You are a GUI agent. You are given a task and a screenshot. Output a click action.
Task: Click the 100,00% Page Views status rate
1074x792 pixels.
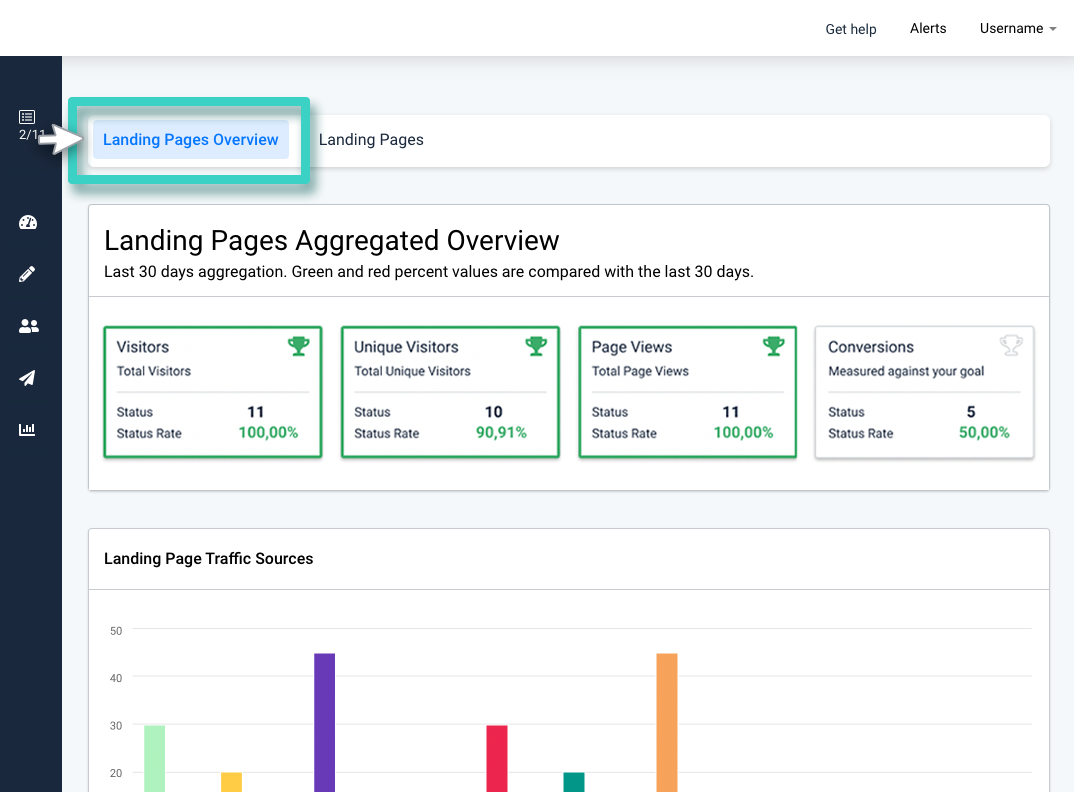pos(743,433)
